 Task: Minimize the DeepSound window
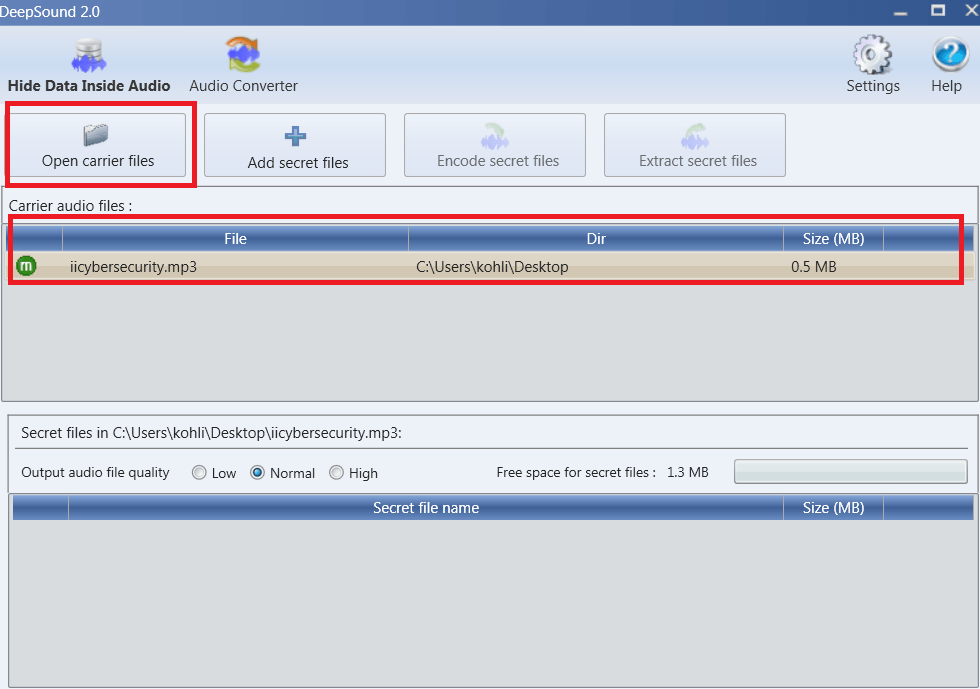pos(901,11)
